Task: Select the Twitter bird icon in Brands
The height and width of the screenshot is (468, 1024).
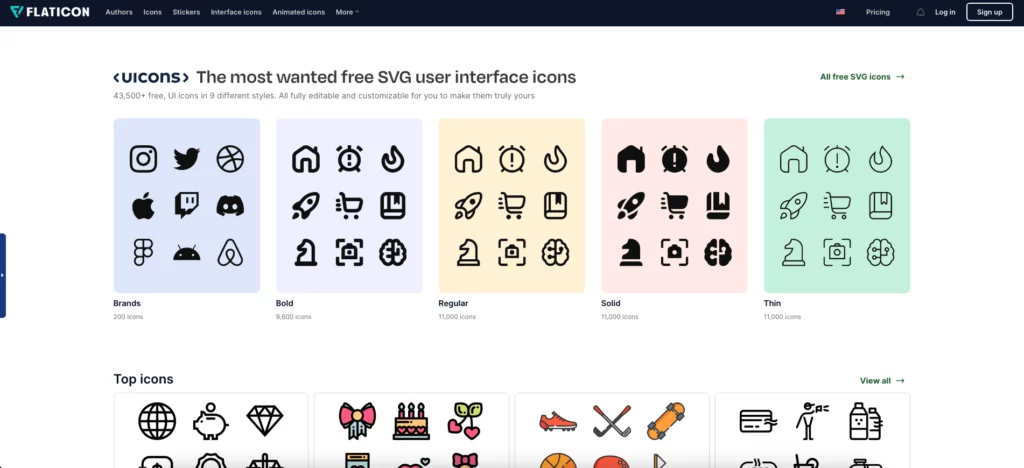Action: [187, 159]
